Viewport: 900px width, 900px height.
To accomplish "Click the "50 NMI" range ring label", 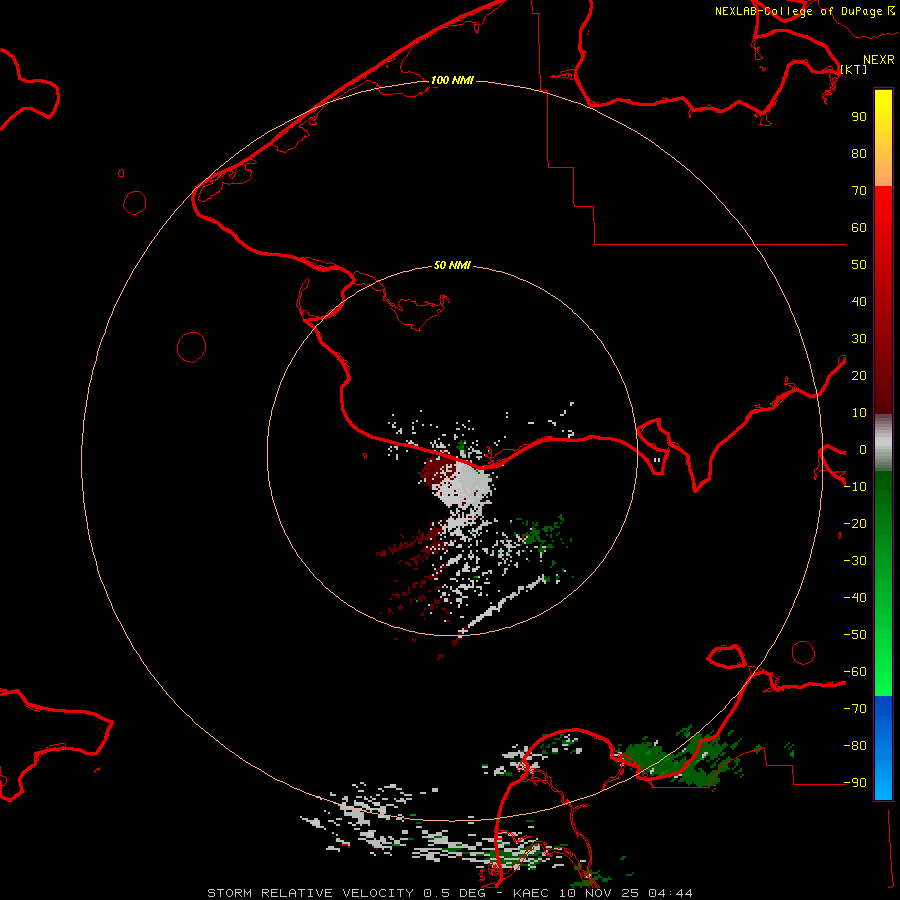I will point(452,265).
